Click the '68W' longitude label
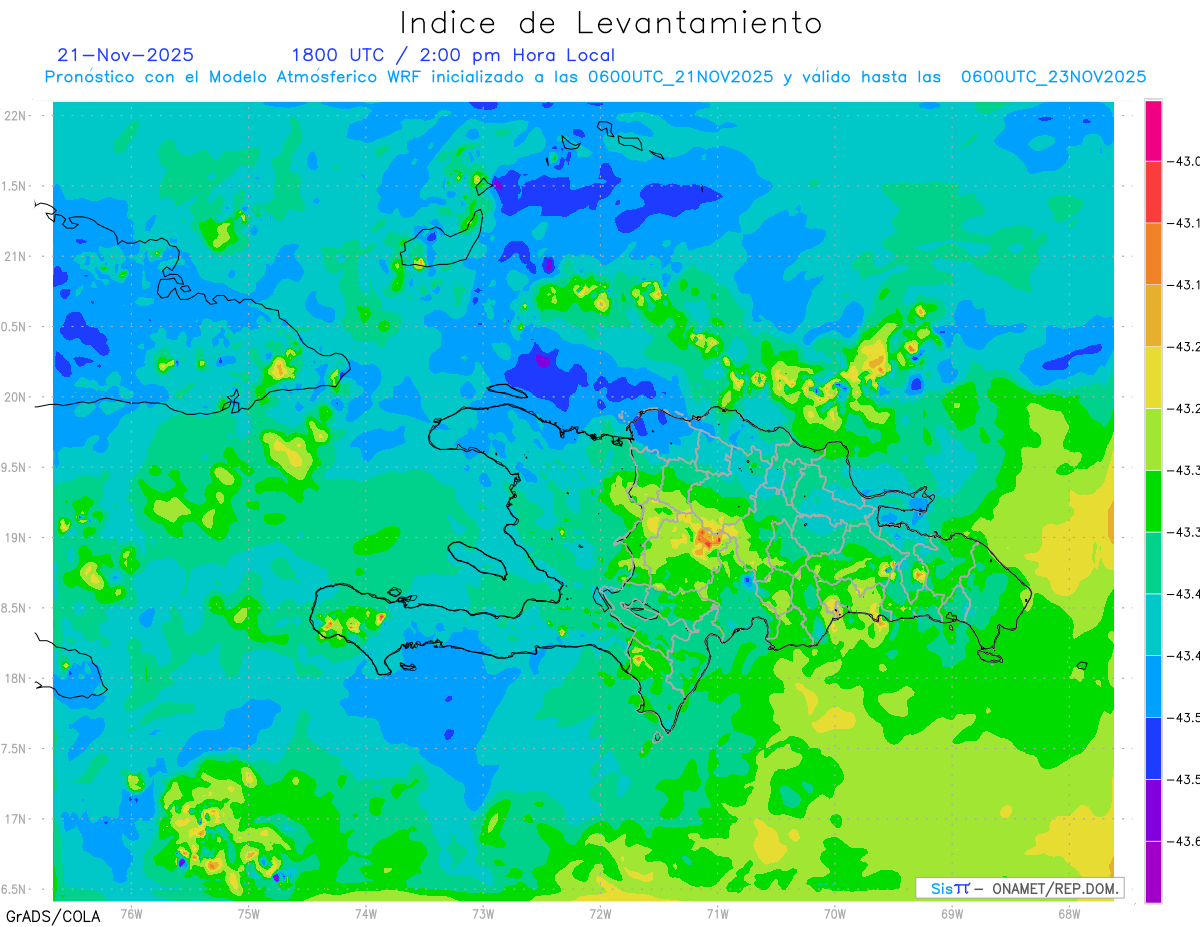The width and height of the screenshot is (1200, 927). coord(1069,914)
